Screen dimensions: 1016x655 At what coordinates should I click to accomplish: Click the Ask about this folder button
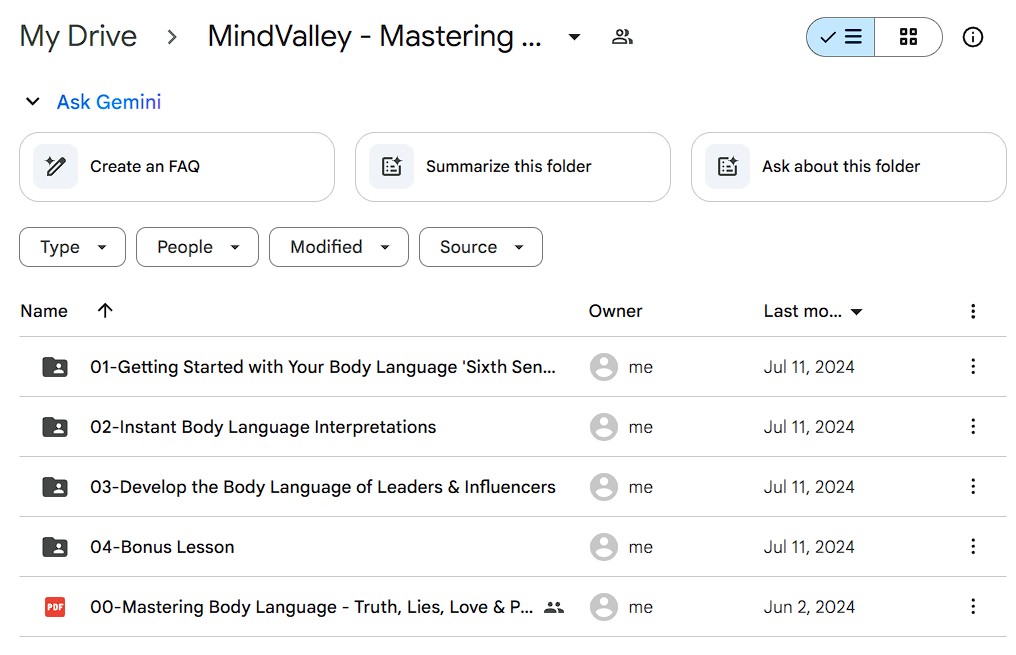pyautogui.click(x=848, y=167)
